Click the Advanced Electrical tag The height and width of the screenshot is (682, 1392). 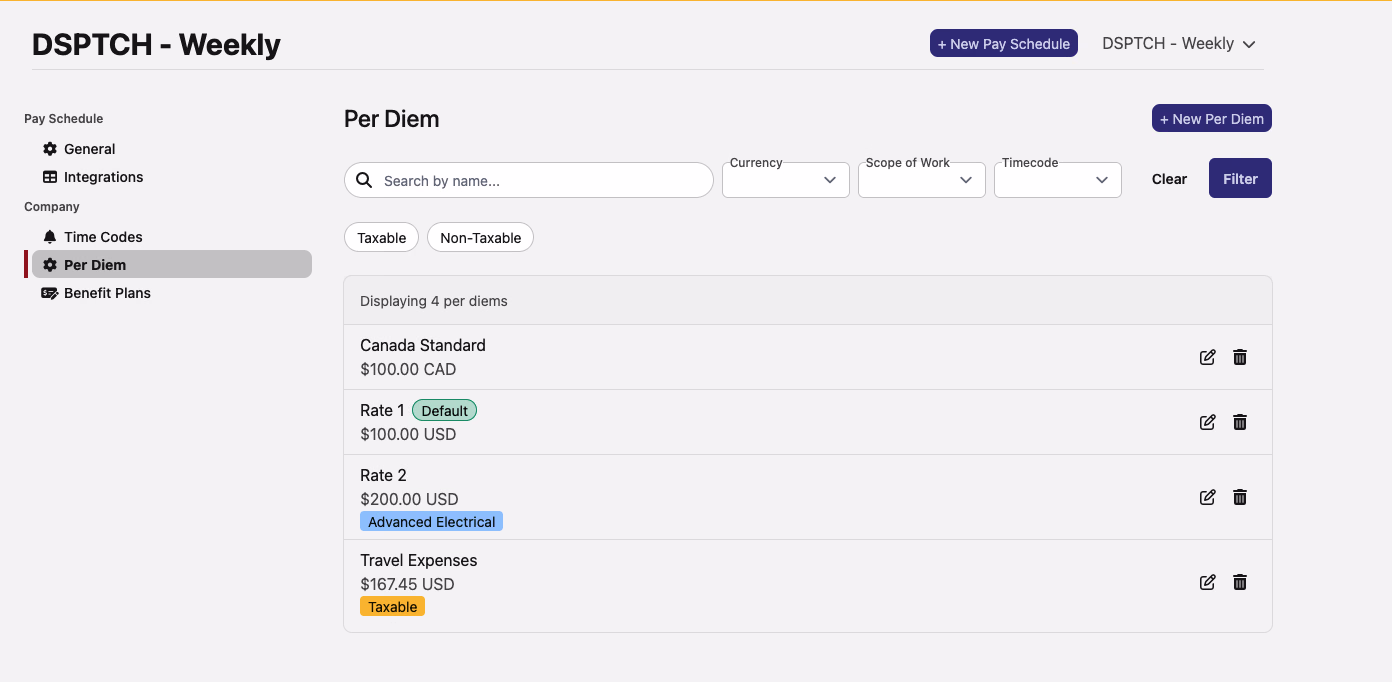click(431, 522)
